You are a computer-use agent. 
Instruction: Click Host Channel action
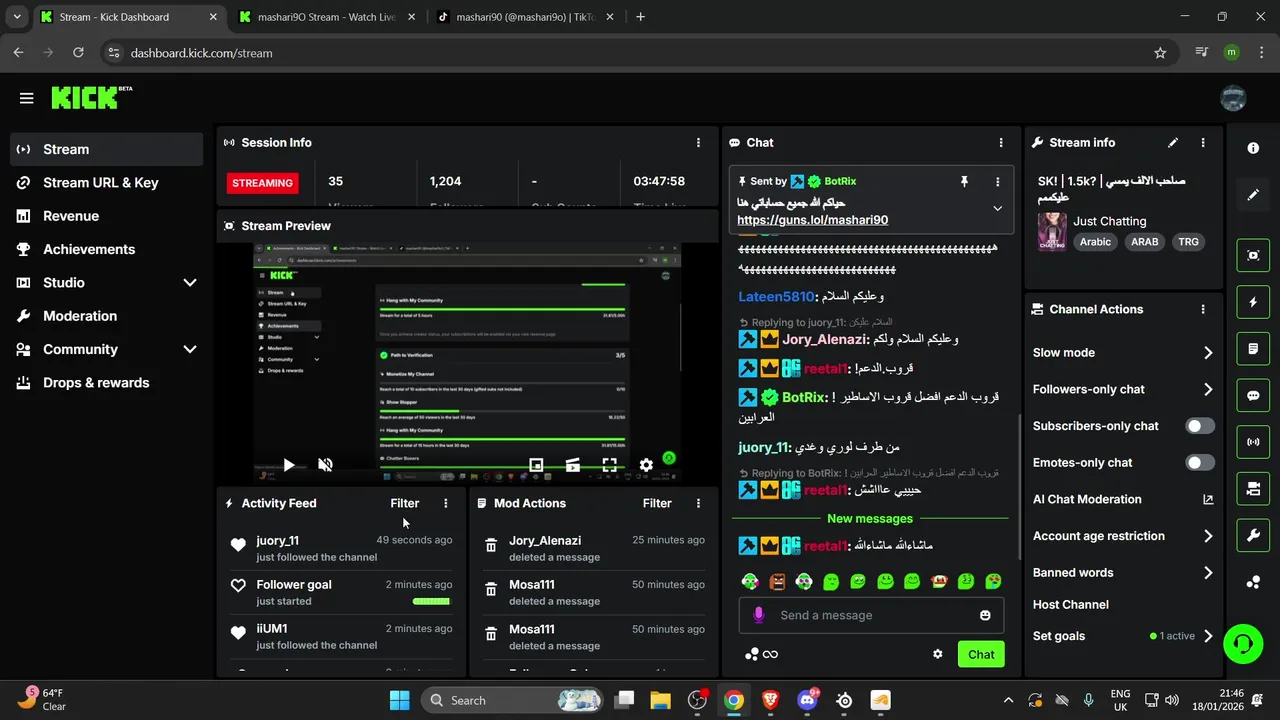coord(1071,605)
